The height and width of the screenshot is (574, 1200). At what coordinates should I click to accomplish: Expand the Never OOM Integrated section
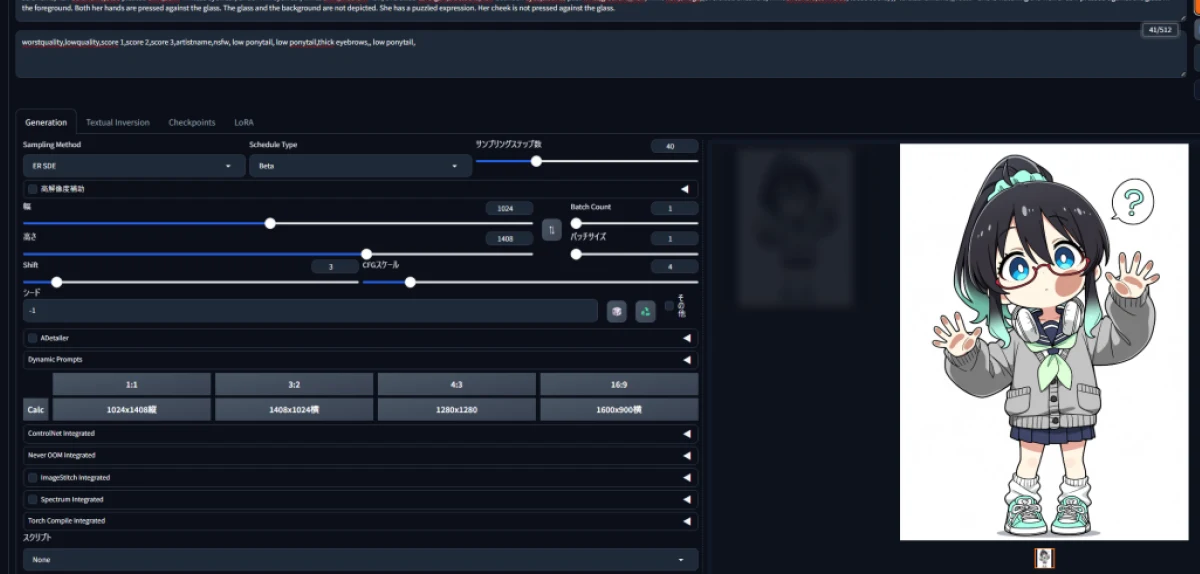(361, 455)
